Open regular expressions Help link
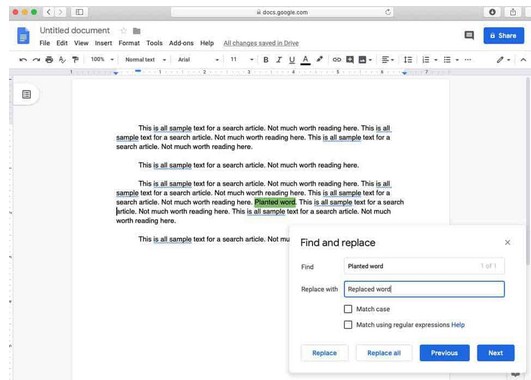Image resolution: width=531 pixels, height=380 pixels. point(458,325)
